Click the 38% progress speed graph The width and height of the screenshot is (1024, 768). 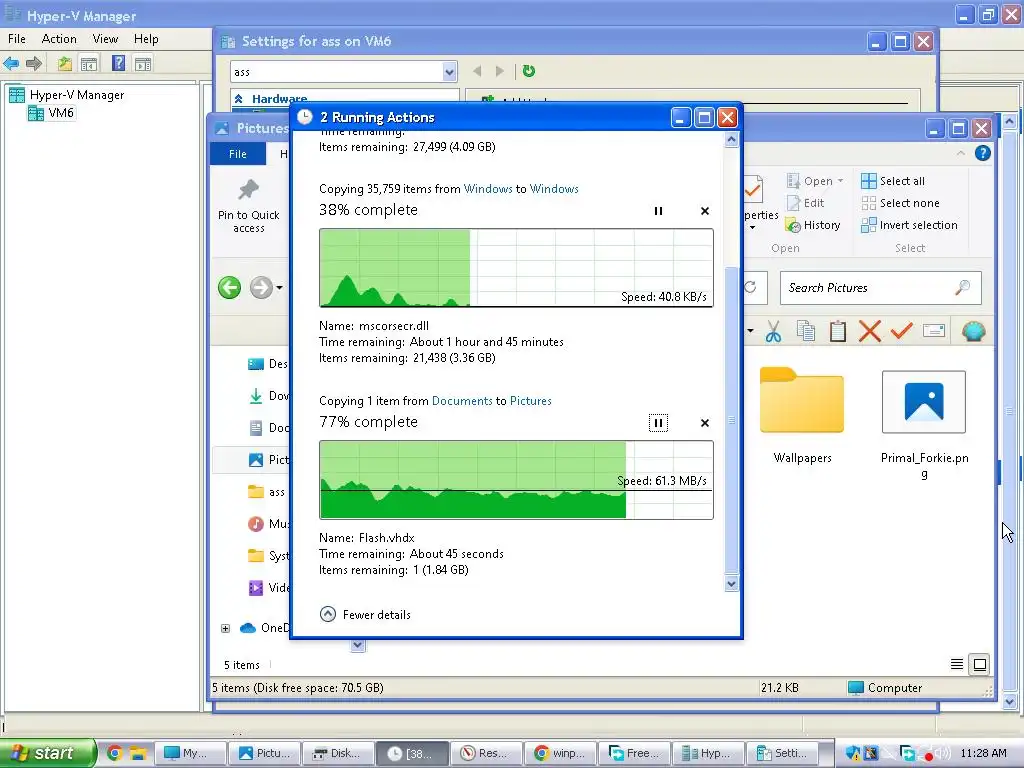[x=516, y=268]
